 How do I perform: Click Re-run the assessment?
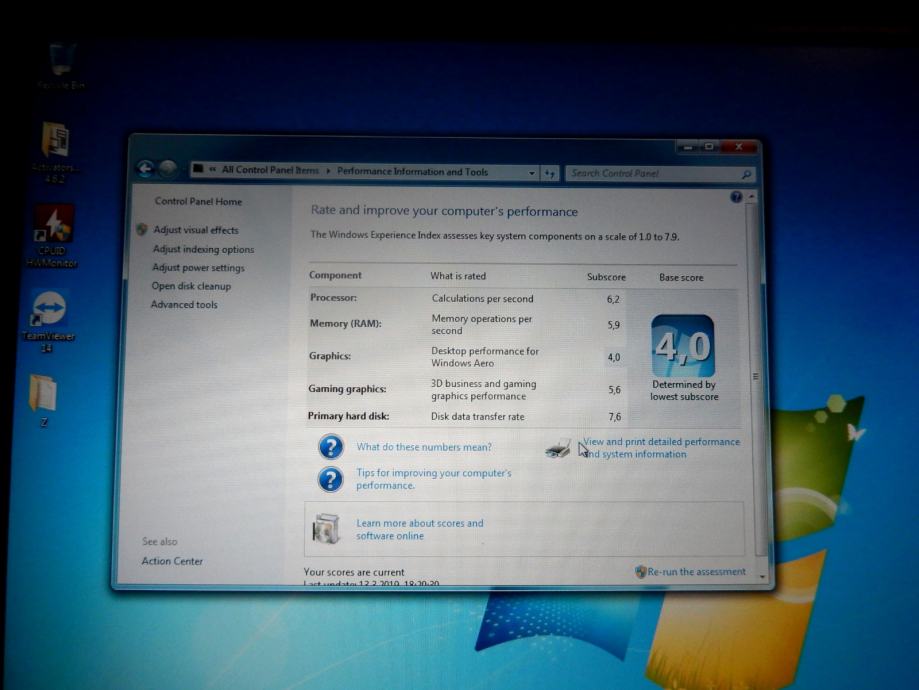tap(696, 572)
